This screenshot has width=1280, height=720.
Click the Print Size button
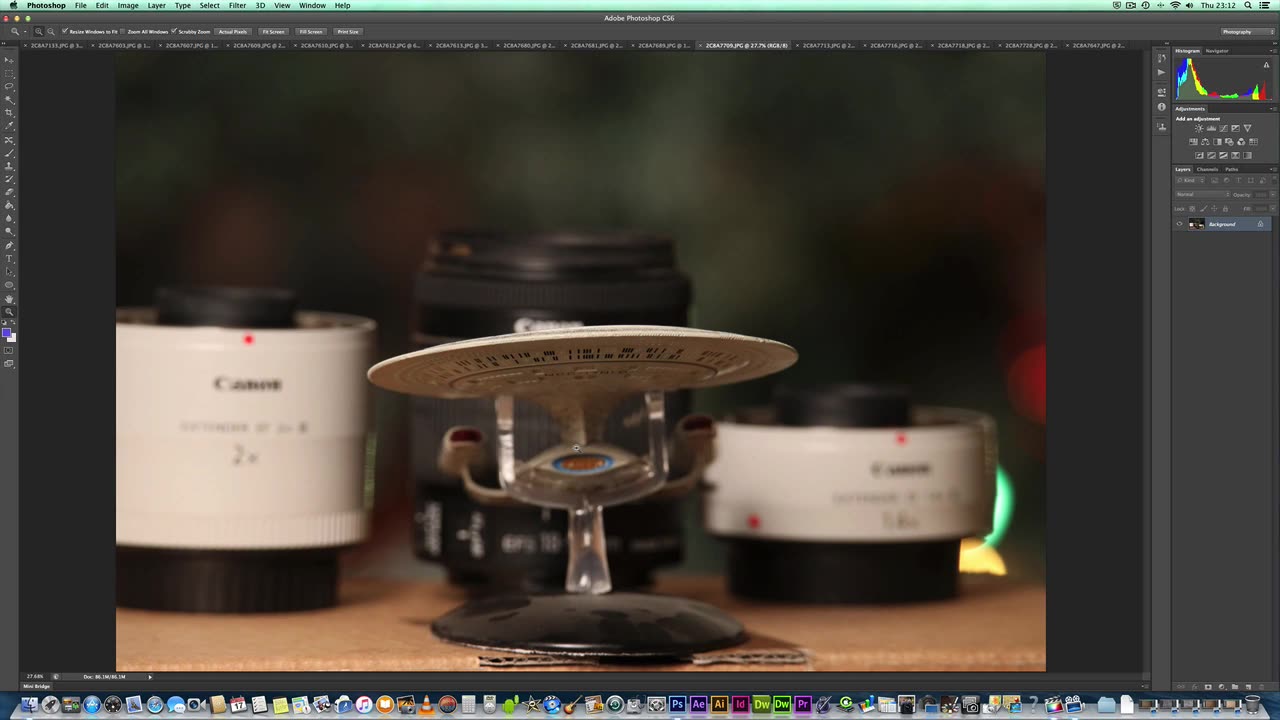[x=348, y=31]
